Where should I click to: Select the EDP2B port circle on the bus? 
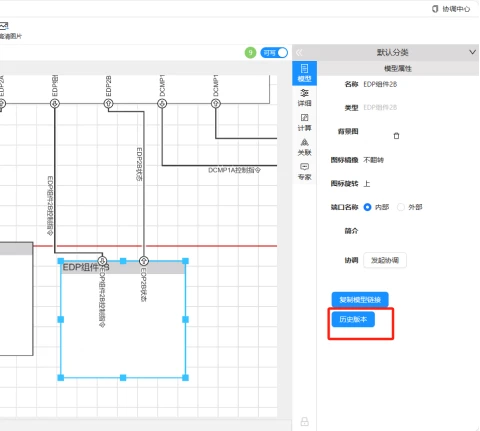pos(109,104)
